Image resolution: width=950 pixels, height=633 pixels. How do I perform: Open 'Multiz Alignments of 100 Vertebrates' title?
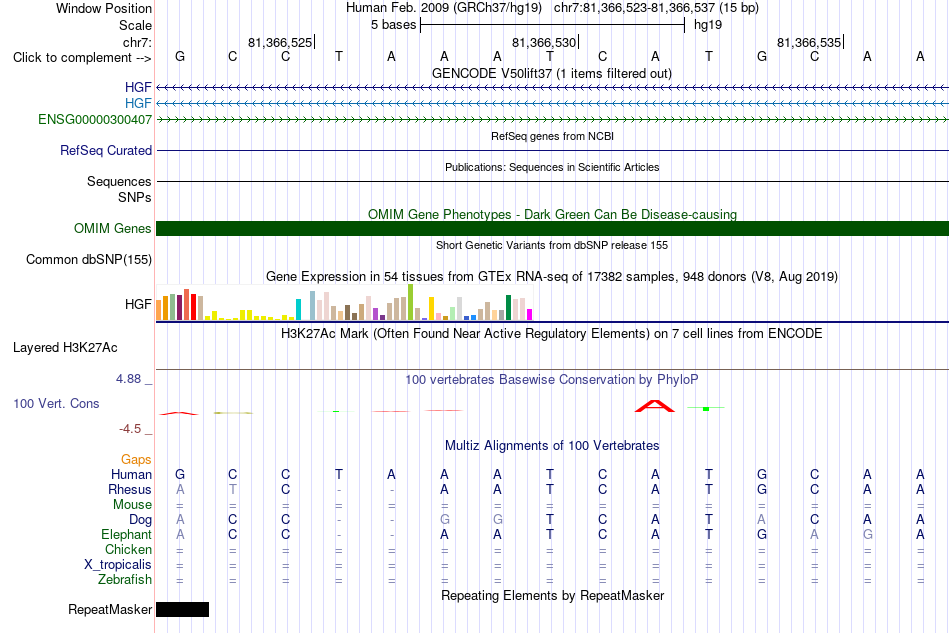[552, 446]
